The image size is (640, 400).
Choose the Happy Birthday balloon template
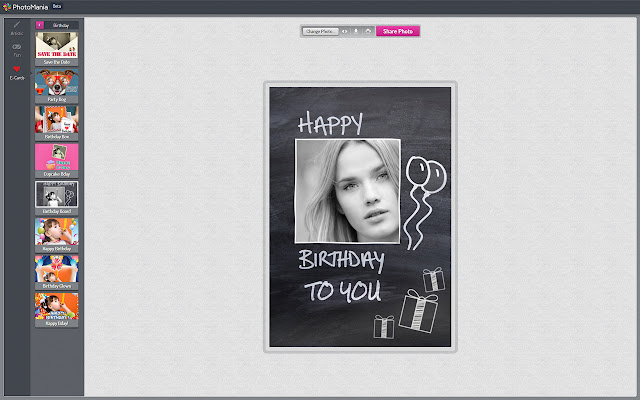click(57, 233)
